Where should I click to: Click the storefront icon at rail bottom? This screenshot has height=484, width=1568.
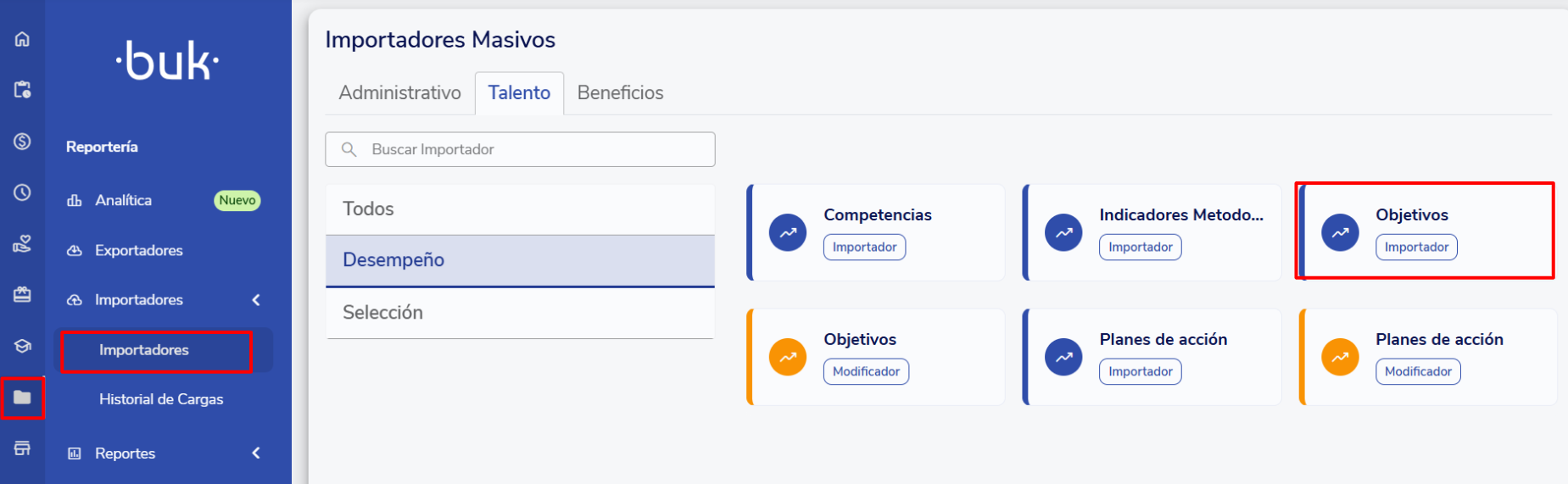pos(22,448)
